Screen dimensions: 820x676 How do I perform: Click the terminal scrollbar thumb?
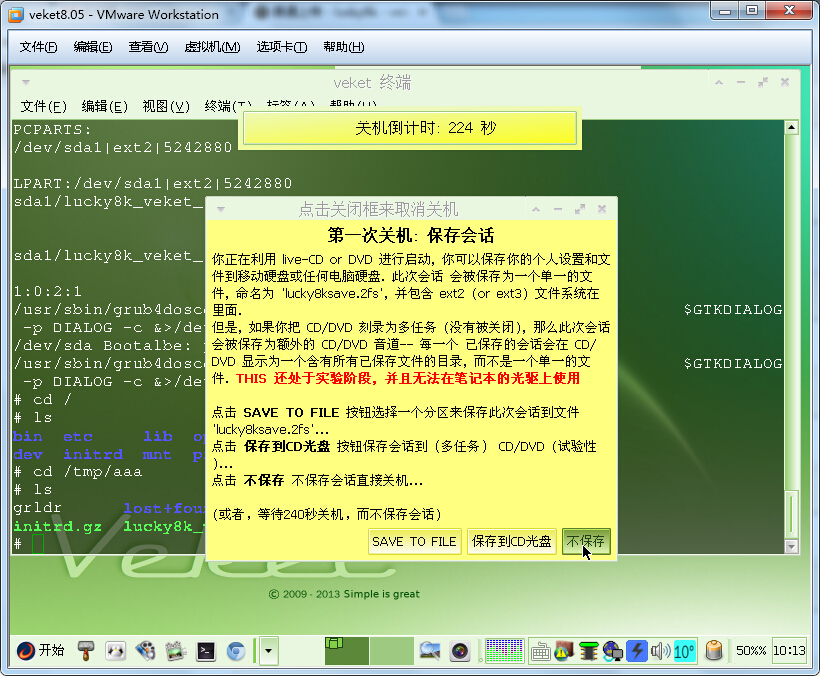[791, 514]
